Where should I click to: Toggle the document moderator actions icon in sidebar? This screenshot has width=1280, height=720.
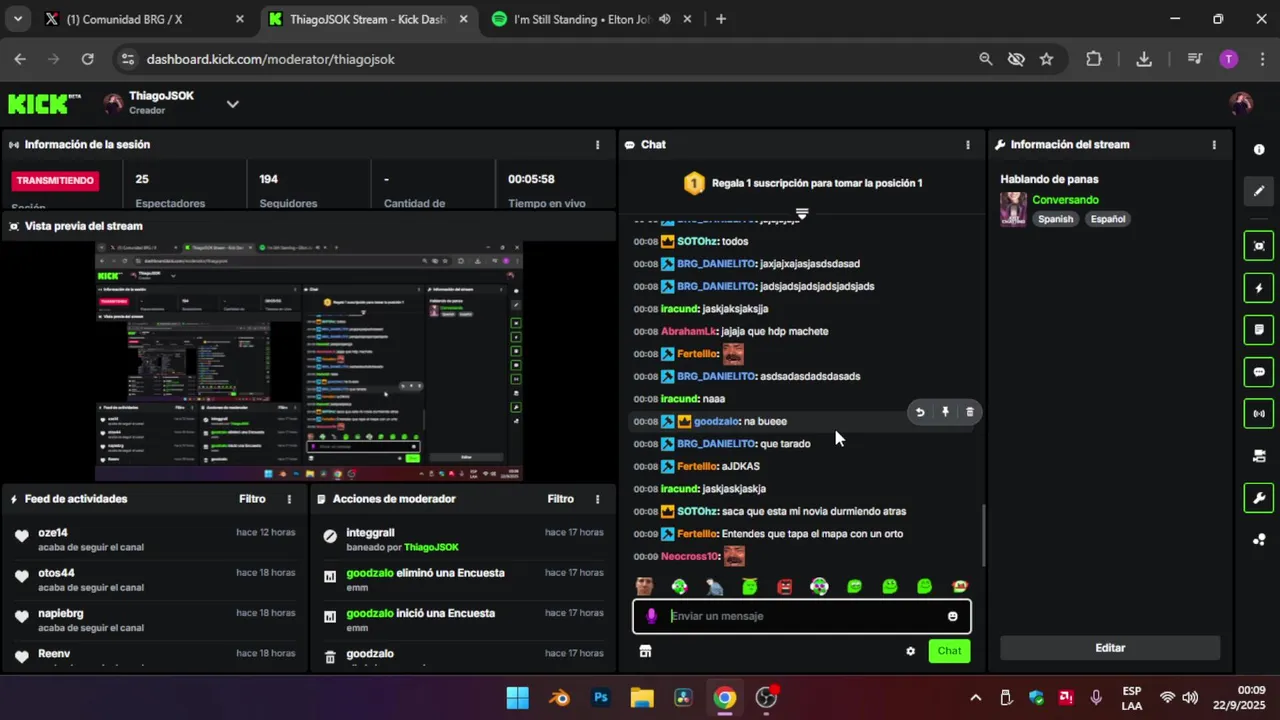pos(1259,330)
